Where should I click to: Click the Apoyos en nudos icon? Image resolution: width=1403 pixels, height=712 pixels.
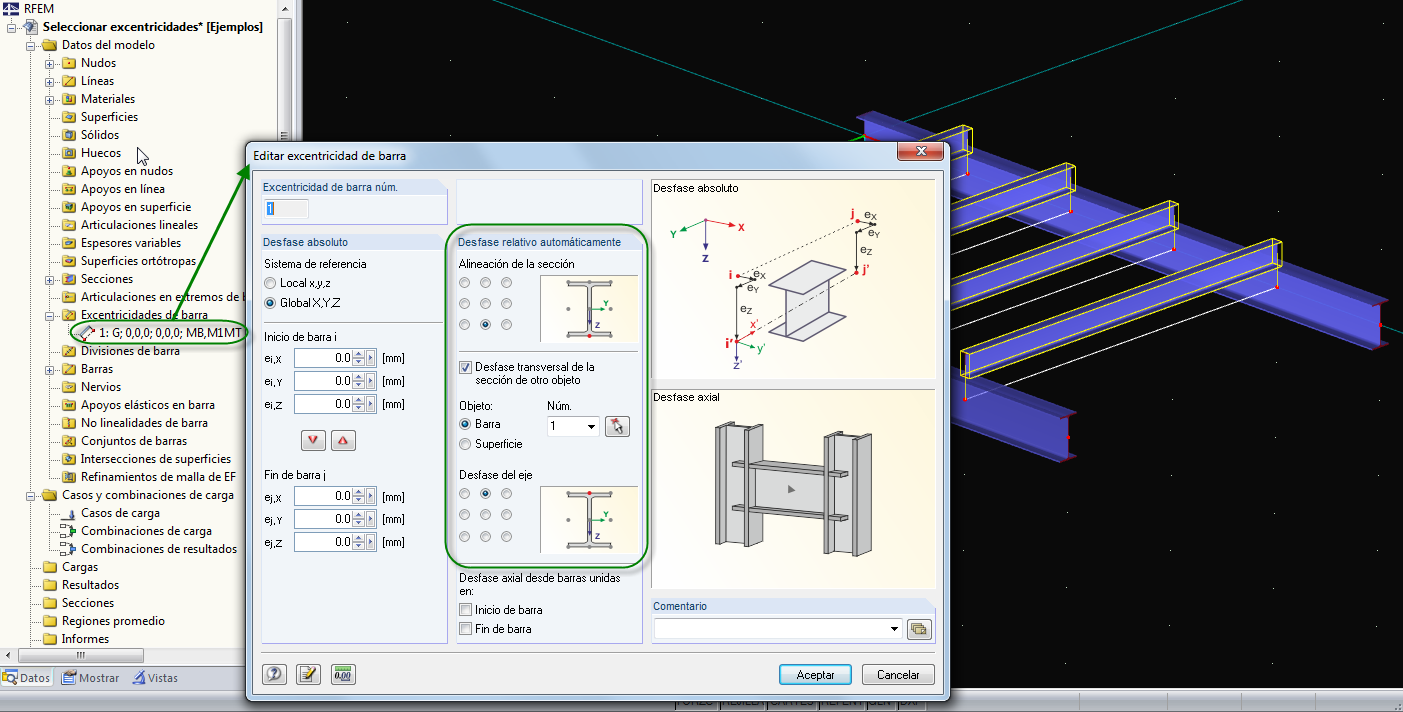point(69,171)
